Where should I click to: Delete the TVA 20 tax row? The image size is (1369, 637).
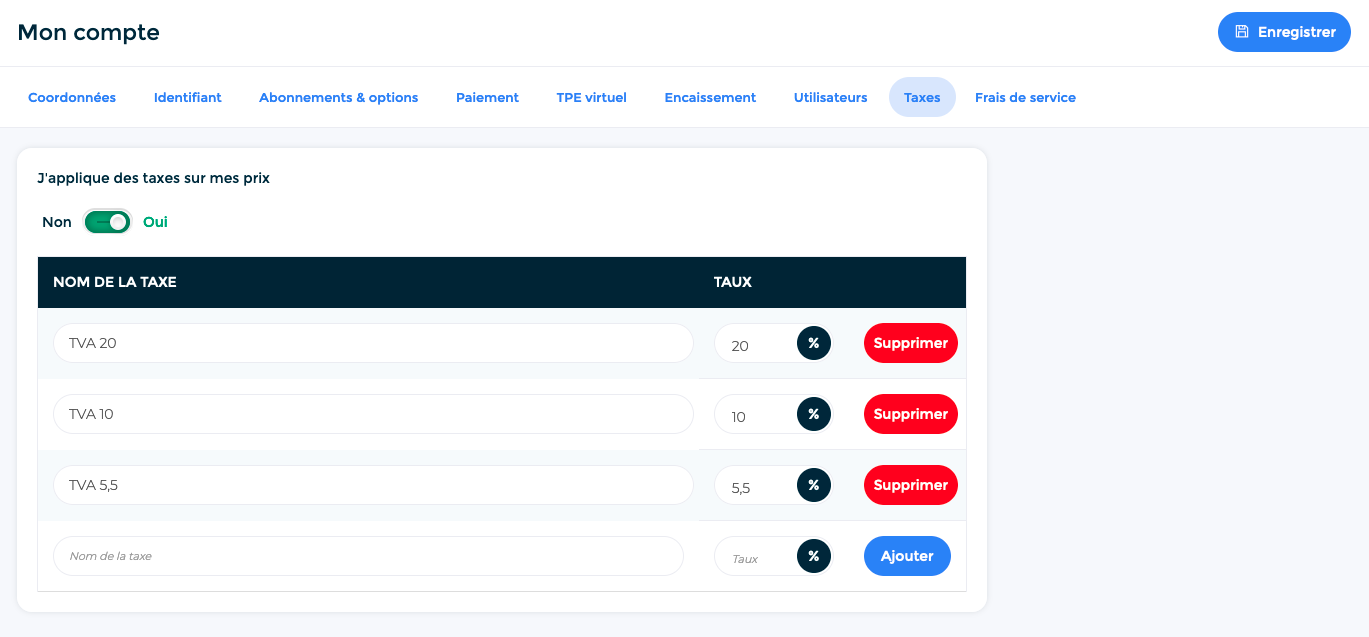910,343
